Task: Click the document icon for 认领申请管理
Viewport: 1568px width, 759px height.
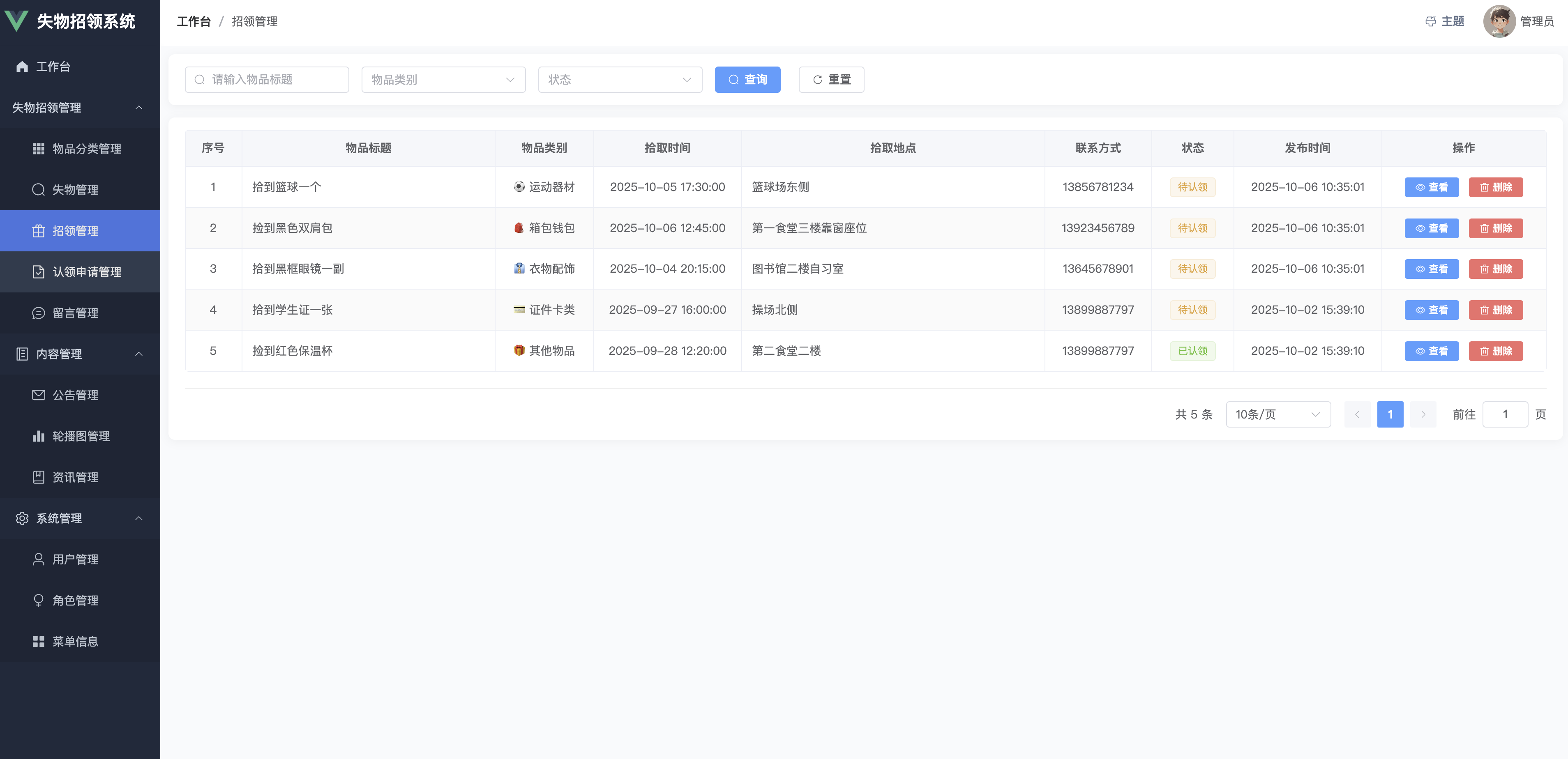Action: coord(38,271)
